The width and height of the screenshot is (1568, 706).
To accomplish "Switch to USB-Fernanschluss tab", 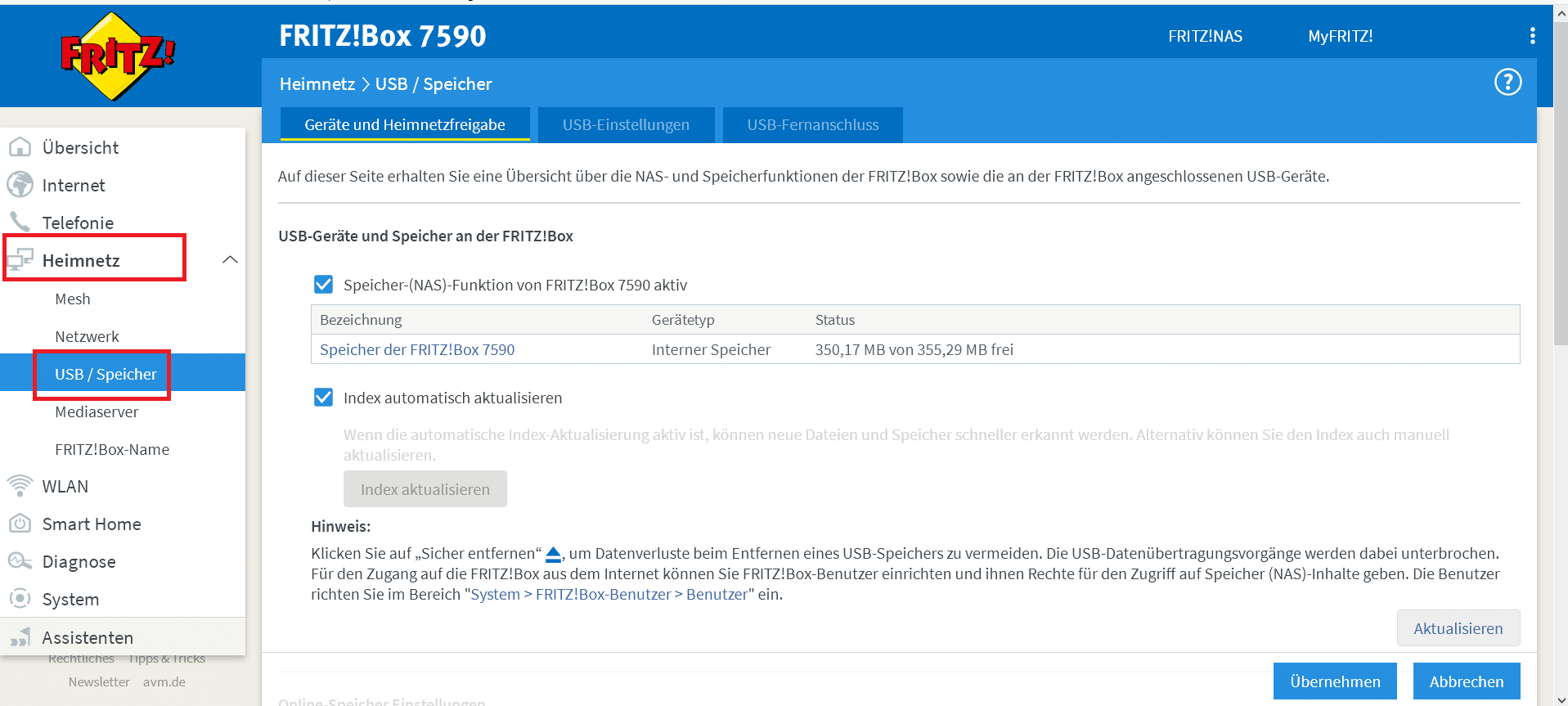I will 812,124.
